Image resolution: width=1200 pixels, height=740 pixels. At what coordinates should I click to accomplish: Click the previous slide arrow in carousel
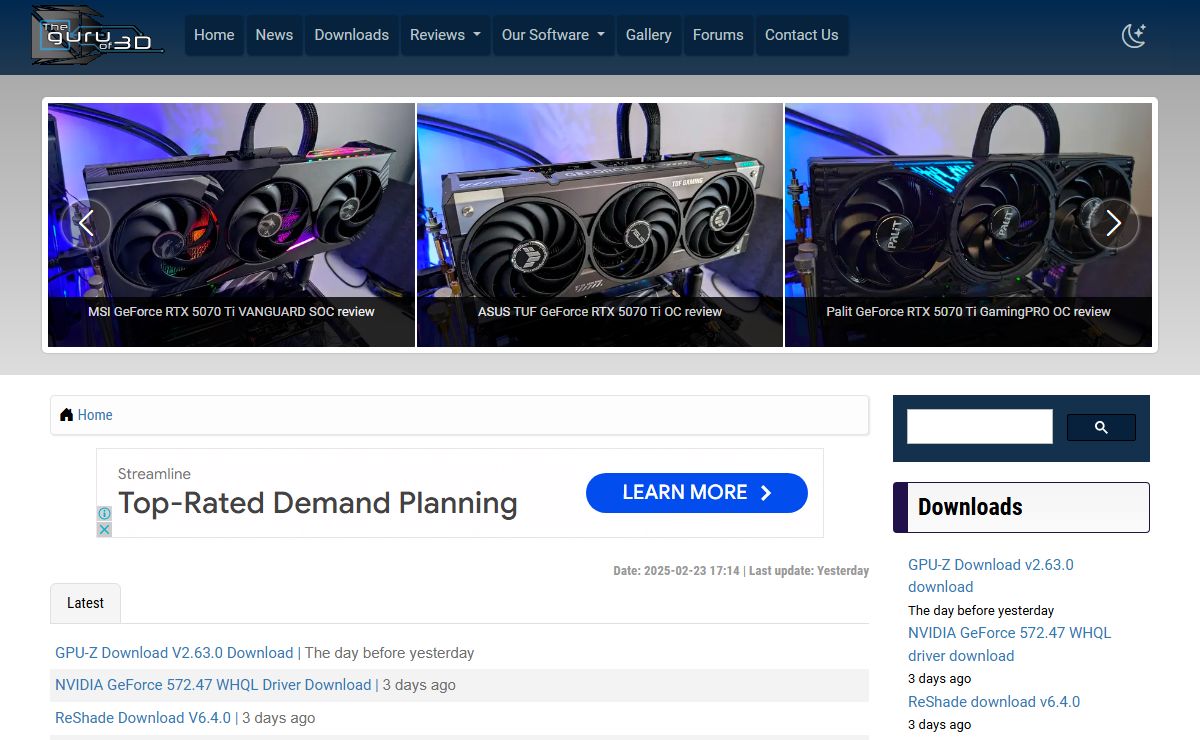pyautogui.click(x=86, y=223)
